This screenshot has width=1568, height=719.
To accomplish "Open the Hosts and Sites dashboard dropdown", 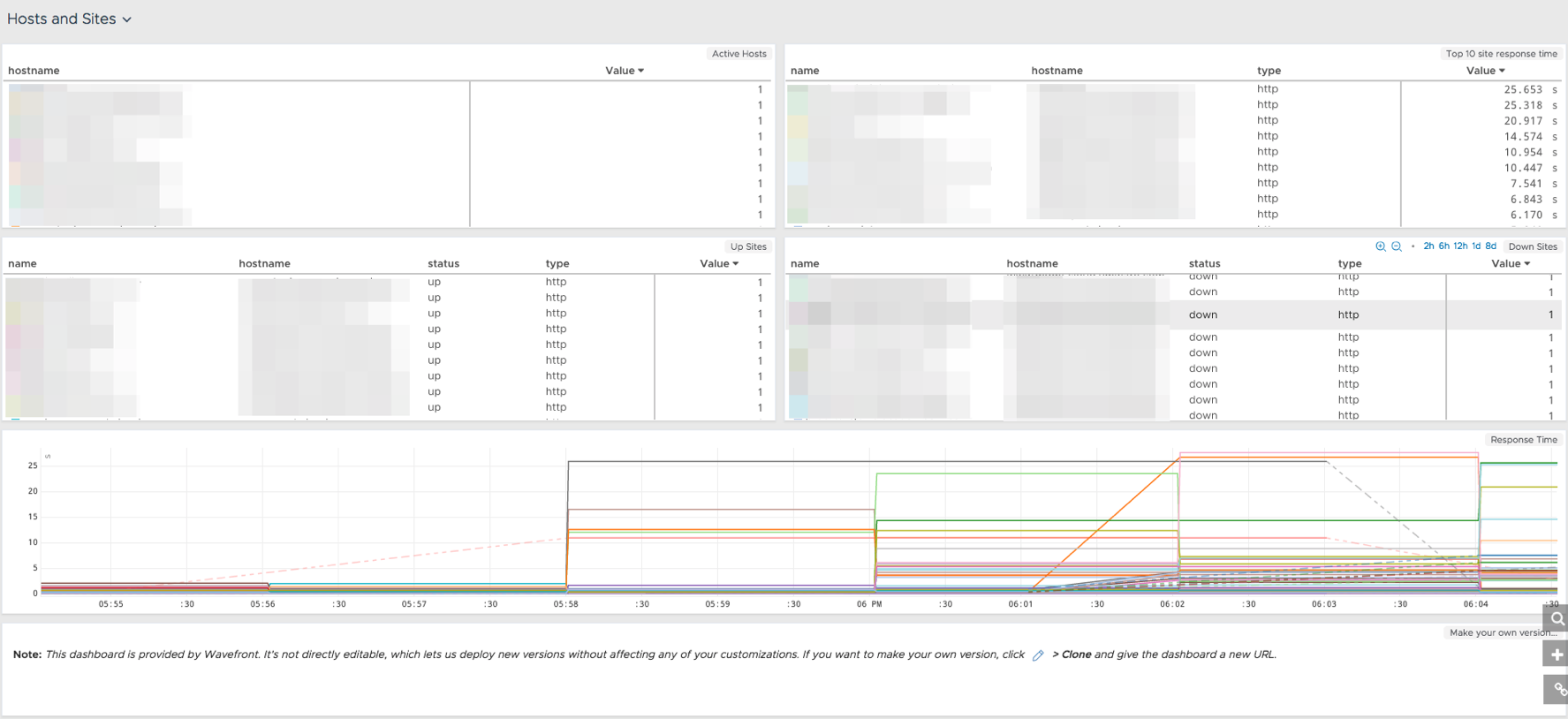I will (69, 19).
